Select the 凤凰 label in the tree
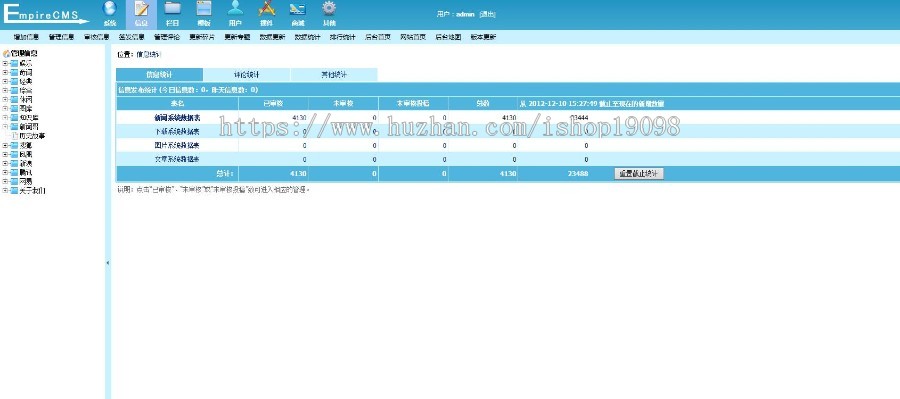This screenshot has height=399, width=900. pyautogui.click(x=26, y=154)
